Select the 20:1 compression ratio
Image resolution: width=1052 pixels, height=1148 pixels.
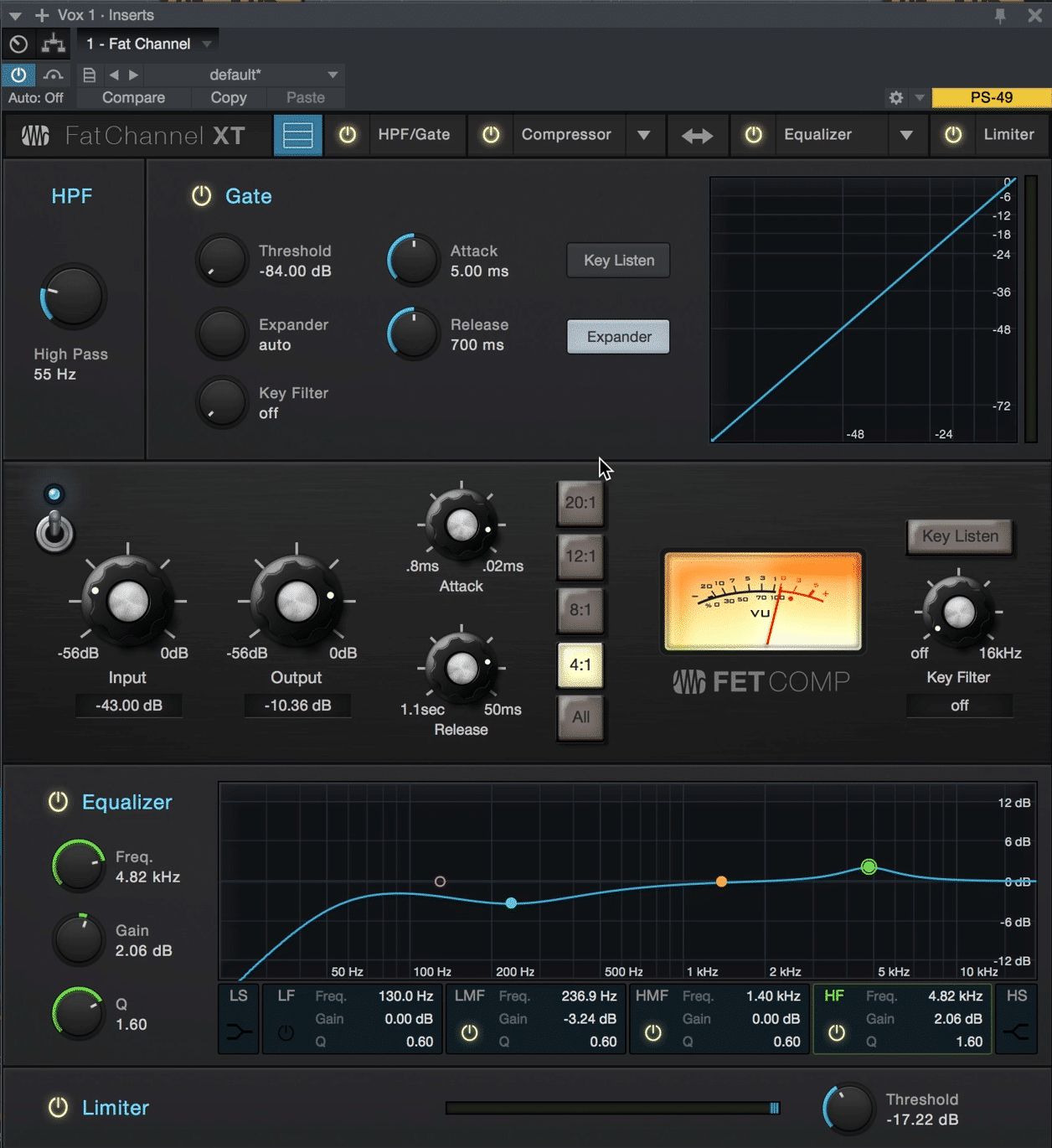pos(580,503)
